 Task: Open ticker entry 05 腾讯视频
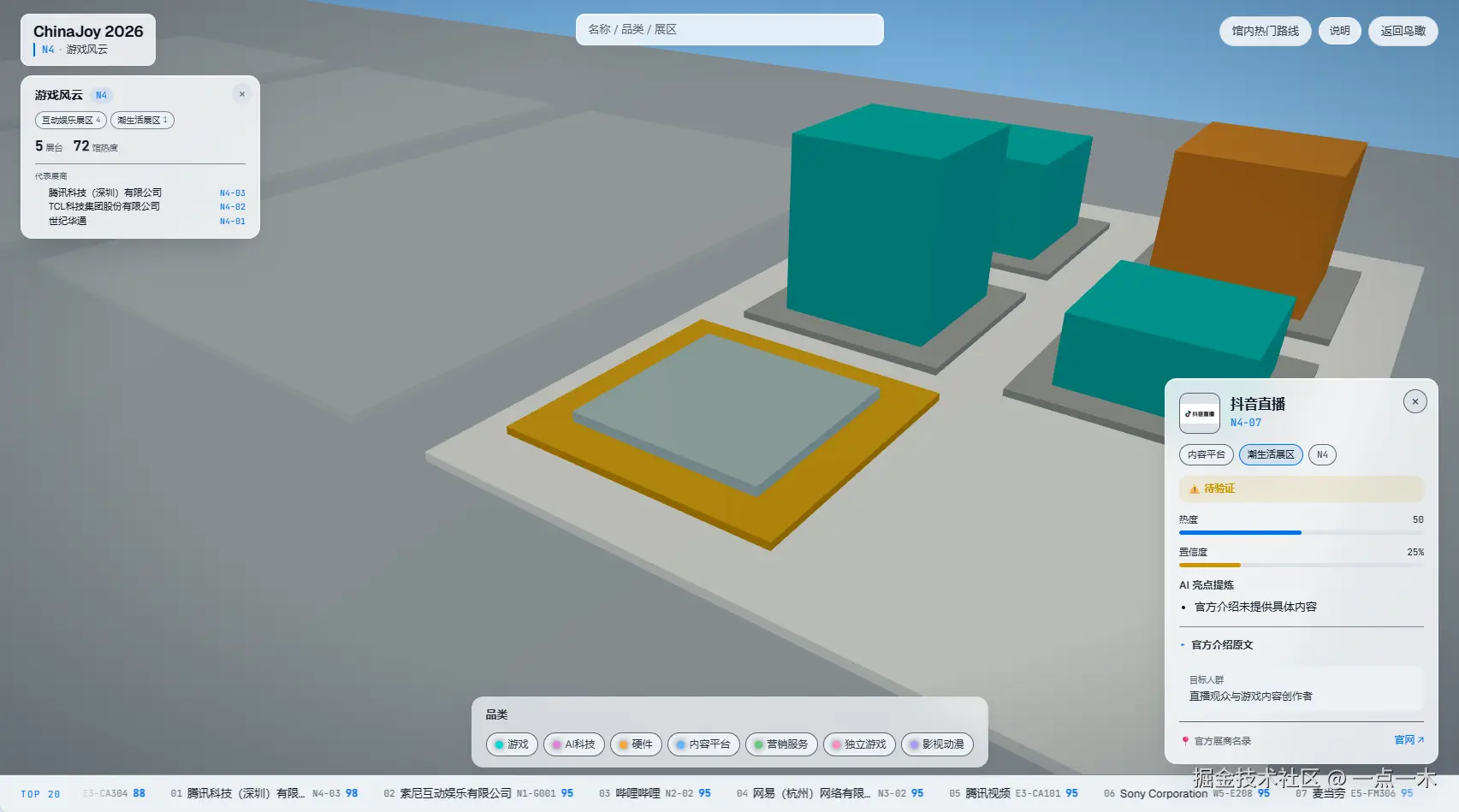[1014, 794]
